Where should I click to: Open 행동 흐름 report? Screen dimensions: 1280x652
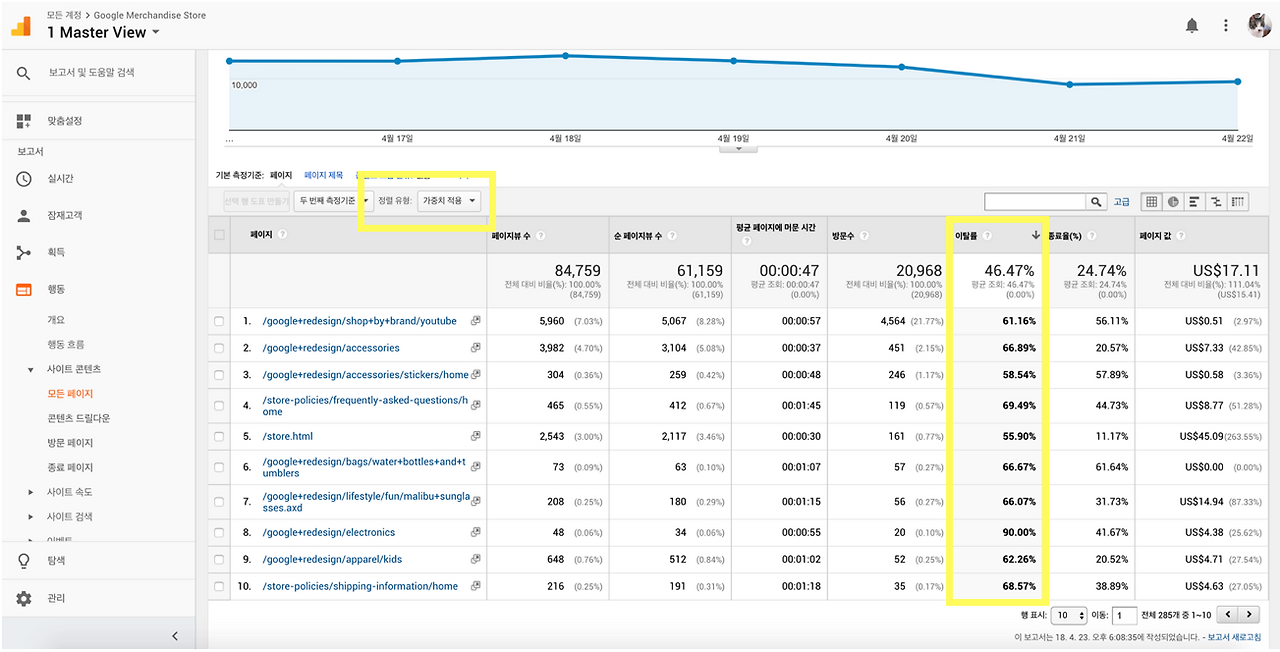click(66, 345)
